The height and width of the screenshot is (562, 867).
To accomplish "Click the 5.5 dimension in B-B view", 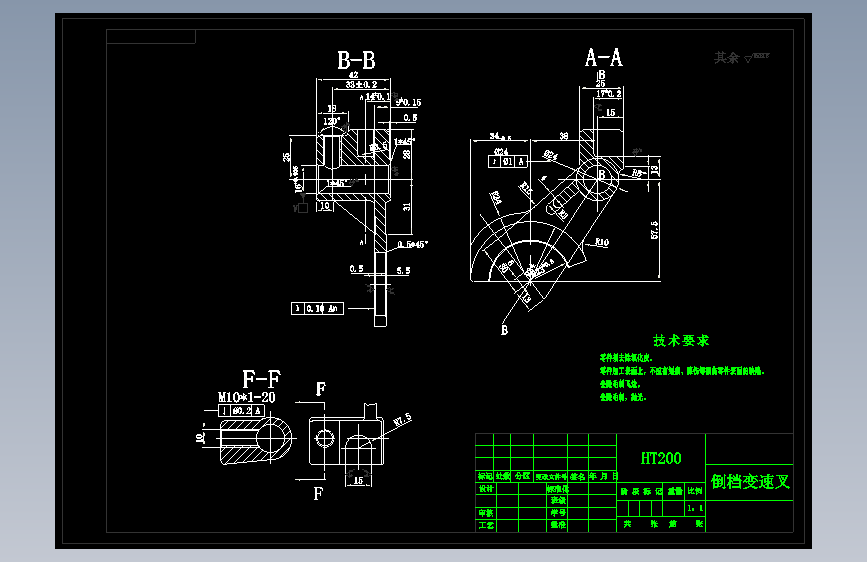I will point(403,270).
